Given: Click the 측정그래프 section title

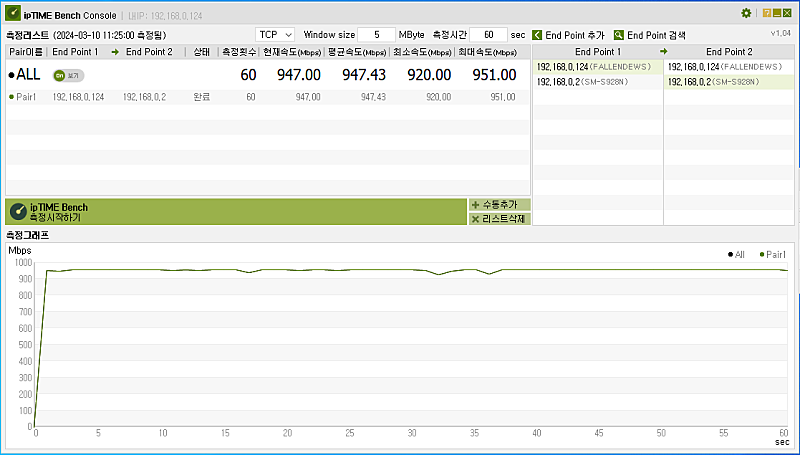Looking at the screenshot, I should [x=27, y=235].
